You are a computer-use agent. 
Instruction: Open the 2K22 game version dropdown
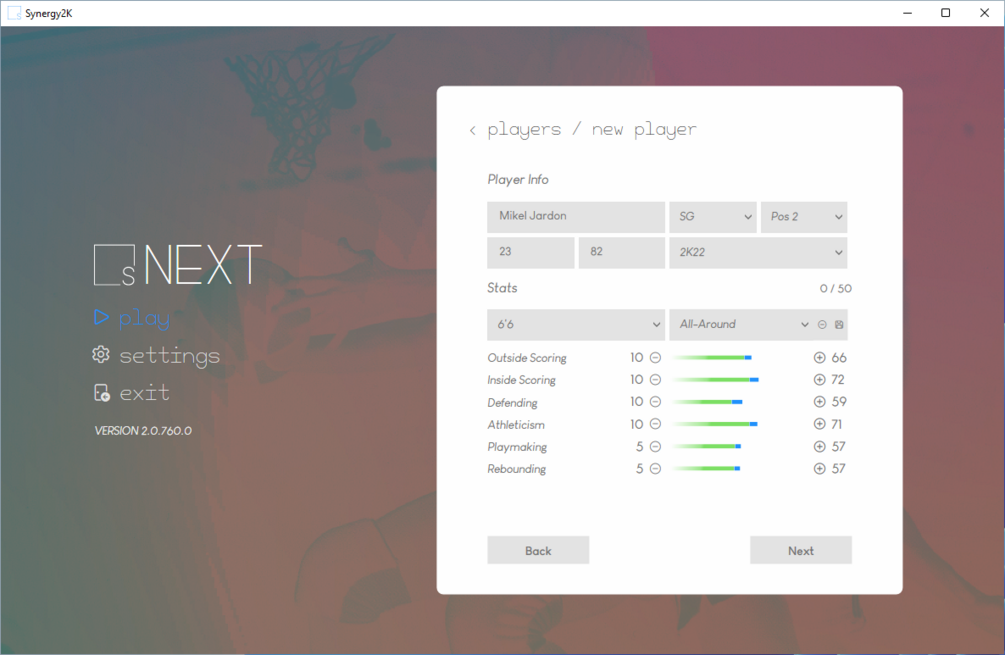click(758, 253)
